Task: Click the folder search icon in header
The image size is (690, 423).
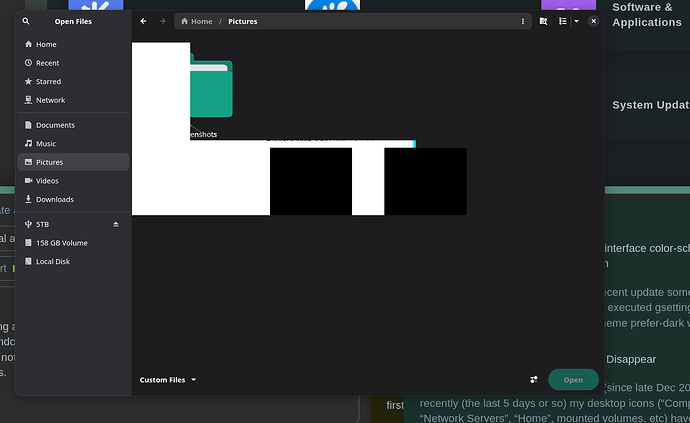Action: pos(543,21)
